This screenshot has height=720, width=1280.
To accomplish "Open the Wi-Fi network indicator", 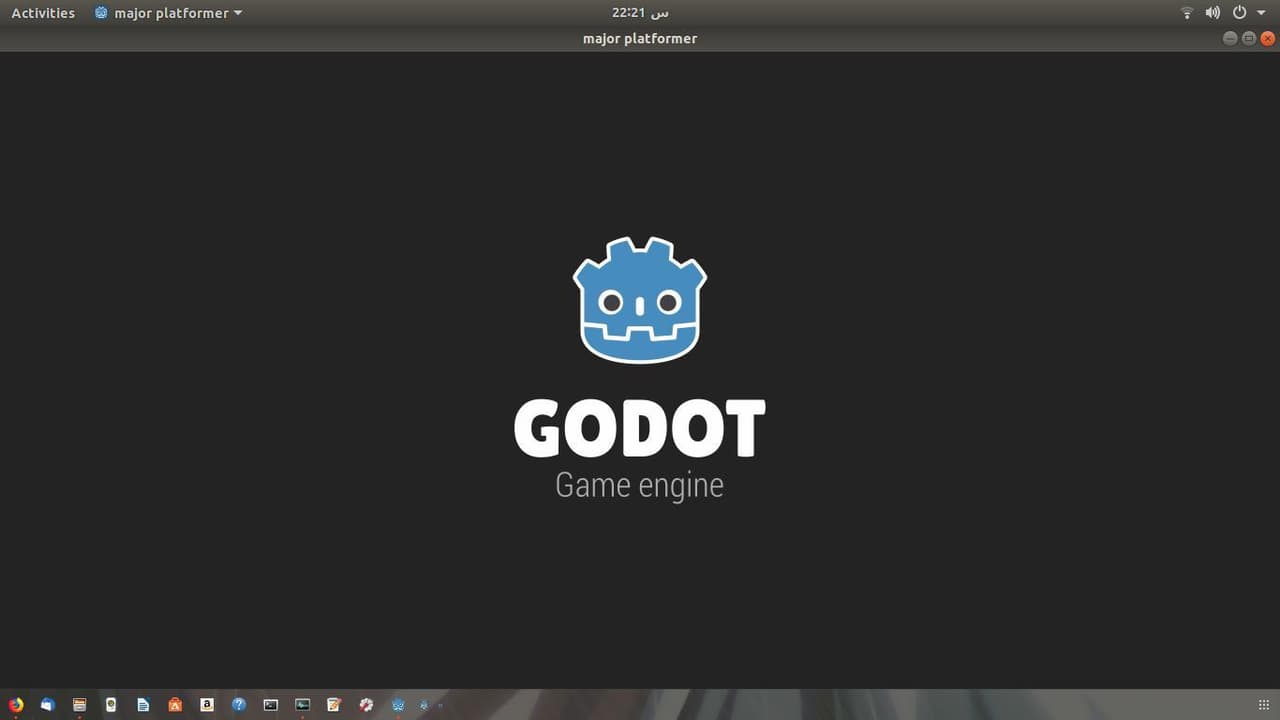I will [x=1187, y=13].
